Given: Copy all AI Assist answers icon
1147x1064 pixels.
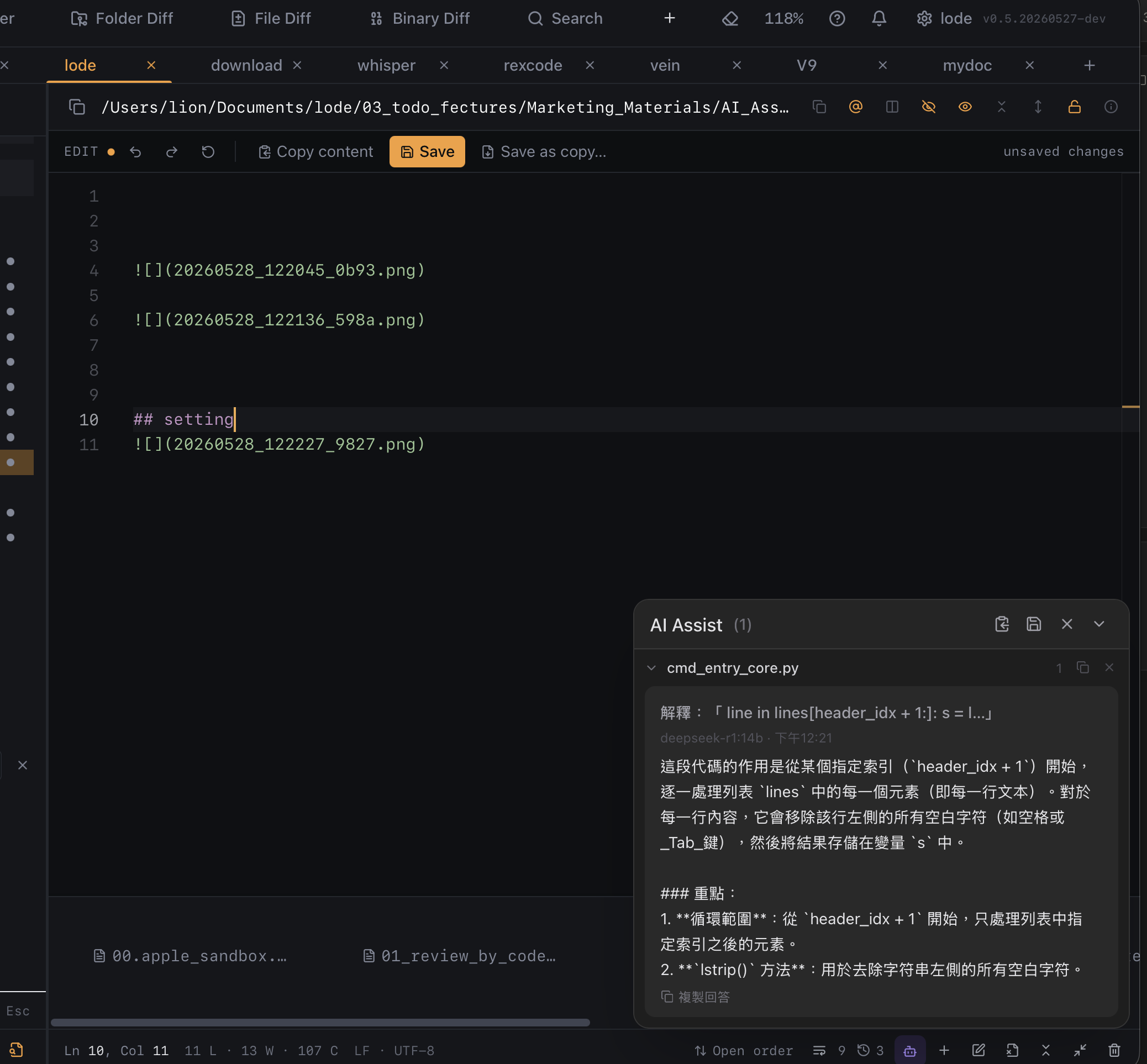Looking at the screenshot, I should tap(1001, 624).
